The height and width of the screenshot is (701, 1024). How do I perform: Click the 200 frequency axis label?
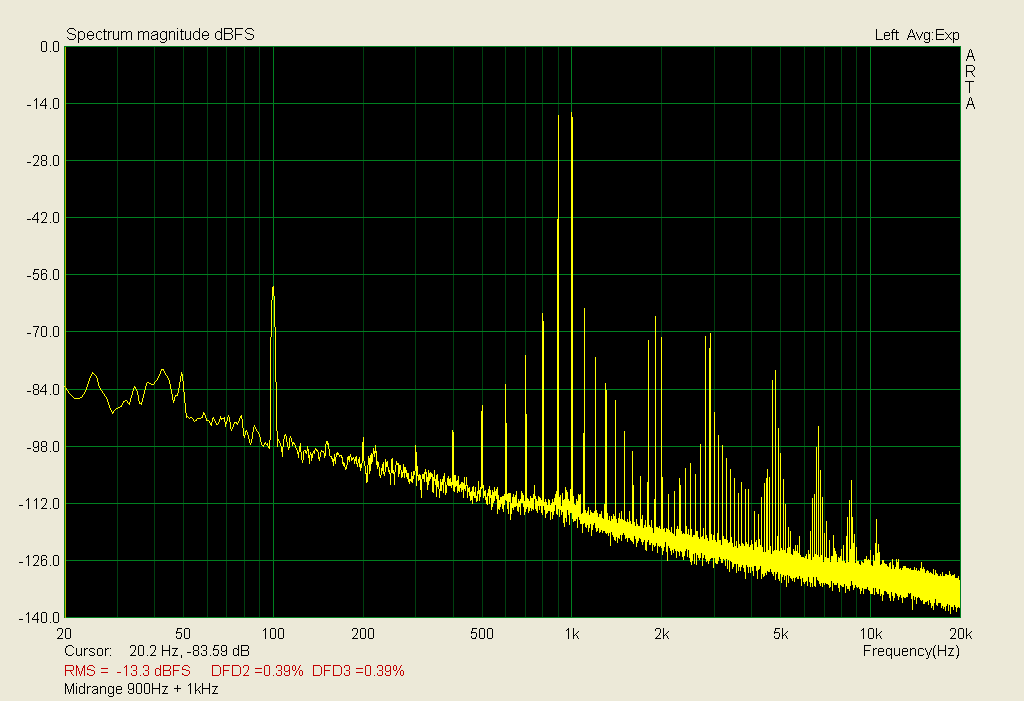[x=363, y=634]
